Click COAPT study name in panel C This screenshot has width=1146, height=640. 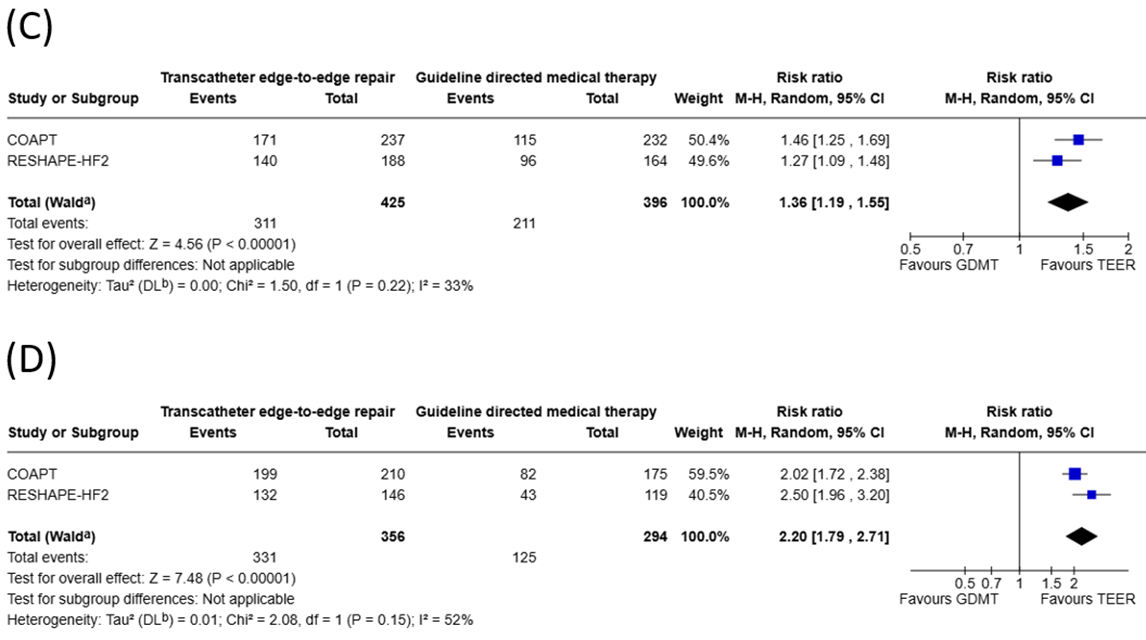(x=32, y=140)
